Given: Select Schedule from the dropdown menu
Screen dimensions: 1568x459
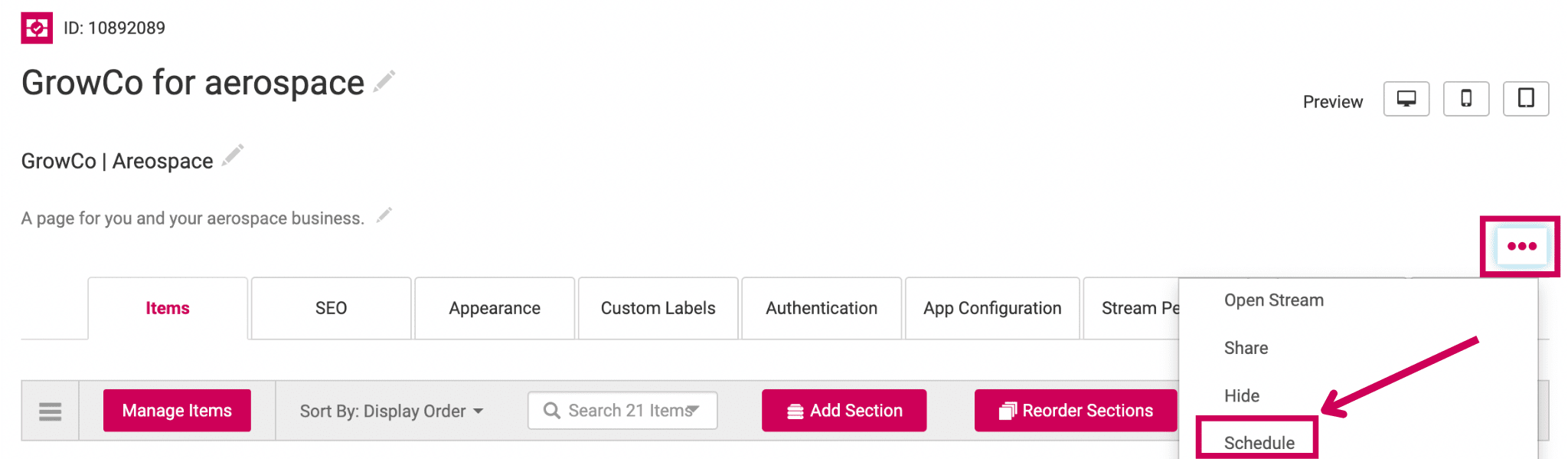Looking at the screenshot, I should pyautogui.click(x=1259, y=442).
